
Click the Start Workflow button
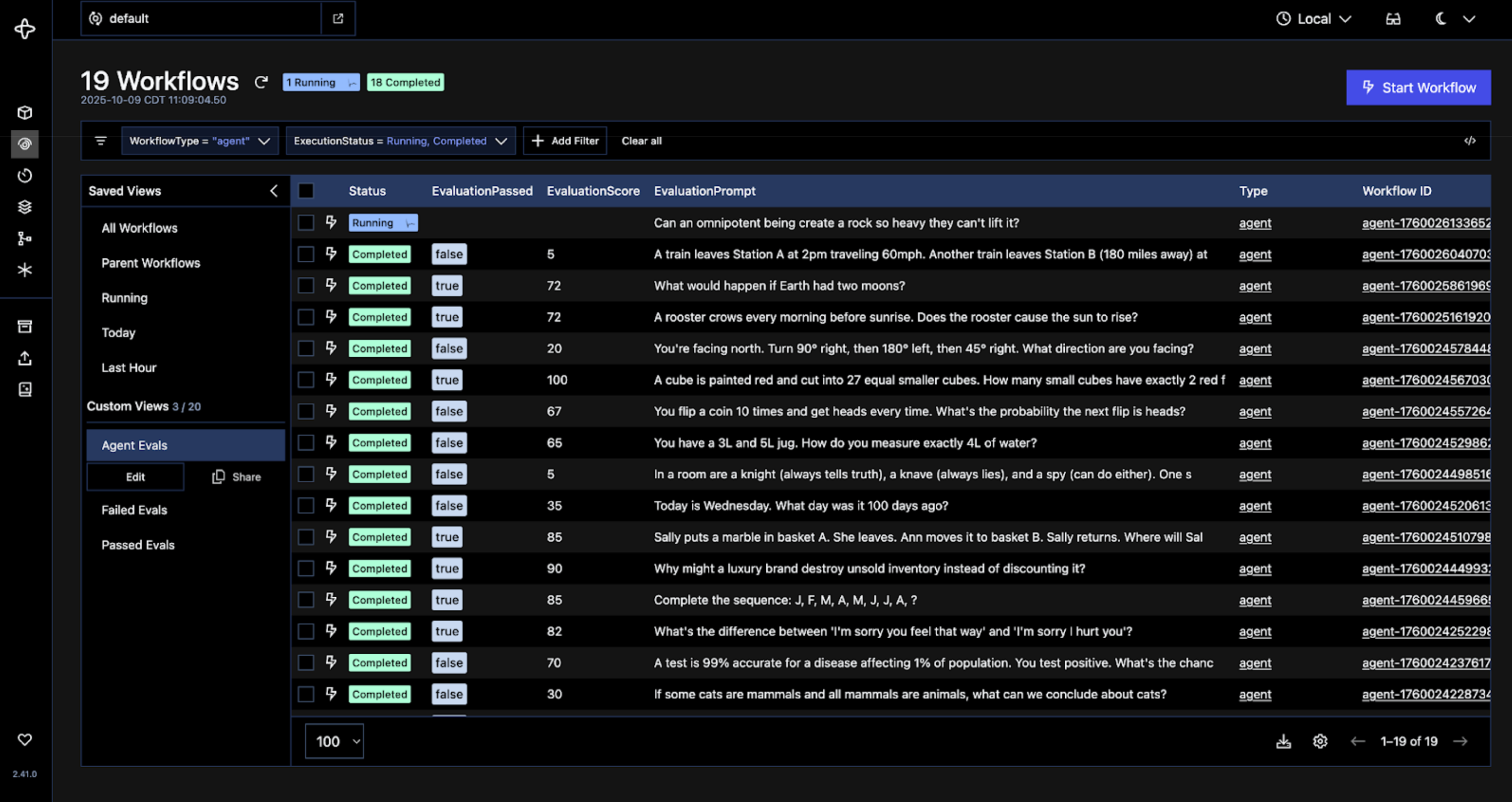[1417, 87]
